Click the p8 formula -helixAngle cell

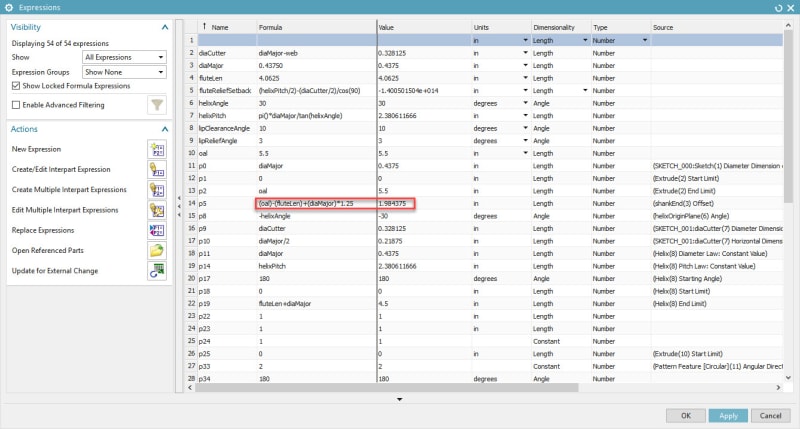tap(316, 216)
